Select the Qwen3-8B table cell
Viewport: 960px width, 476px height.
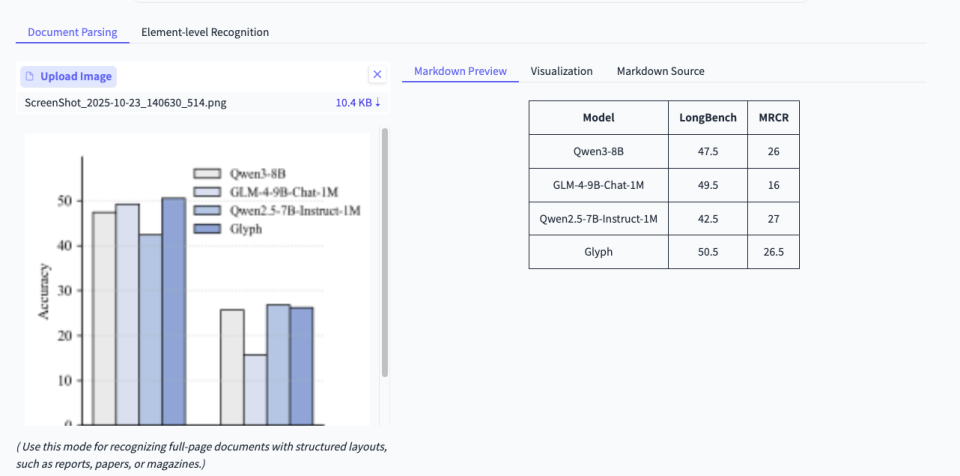click(x=598, y=151)
